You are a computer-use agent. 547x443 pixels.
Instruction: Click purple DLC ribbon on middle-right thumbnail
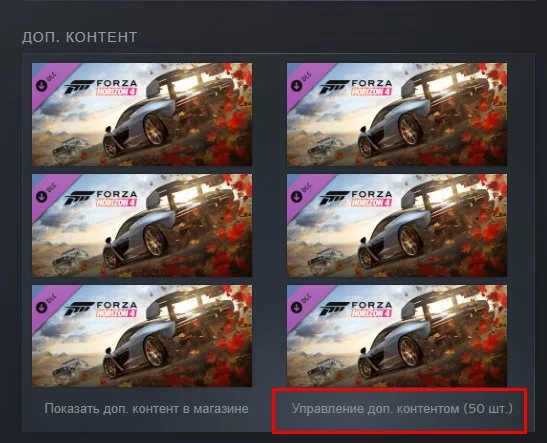(305, 192)
